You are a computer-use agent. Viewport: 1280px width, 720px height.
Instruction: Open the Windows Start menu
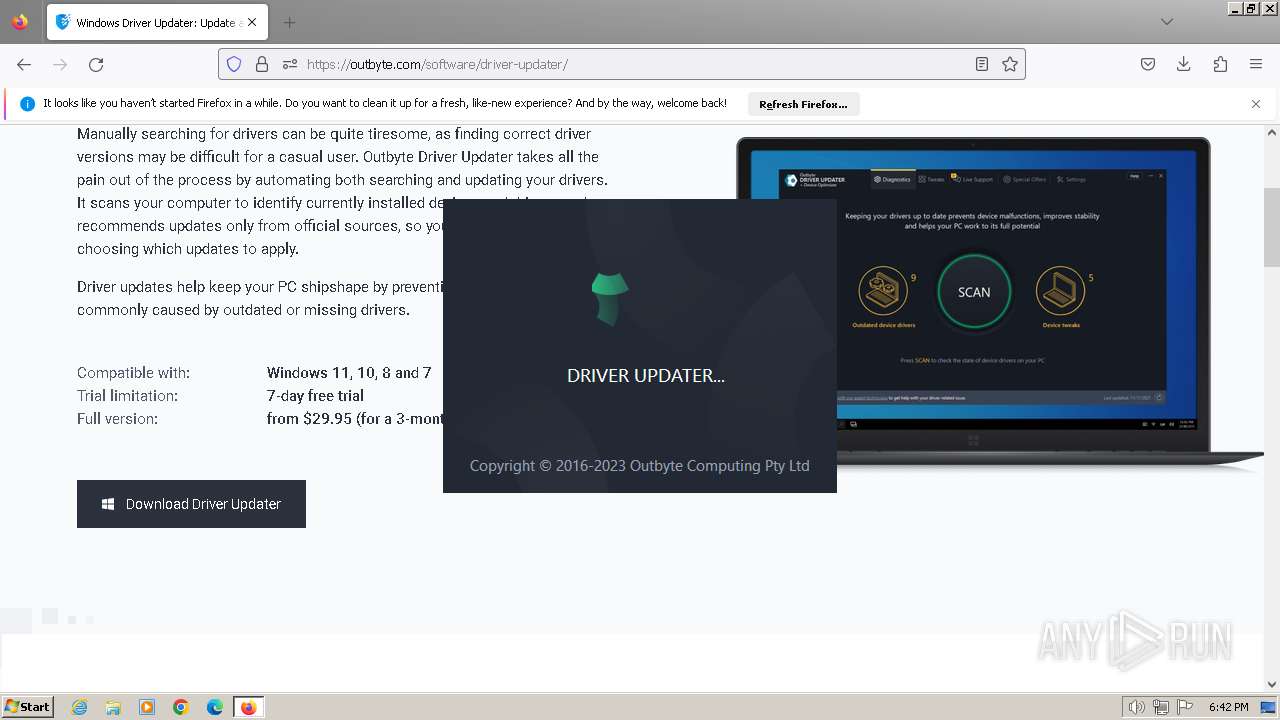pyautogui.click(x=27, y=706)
